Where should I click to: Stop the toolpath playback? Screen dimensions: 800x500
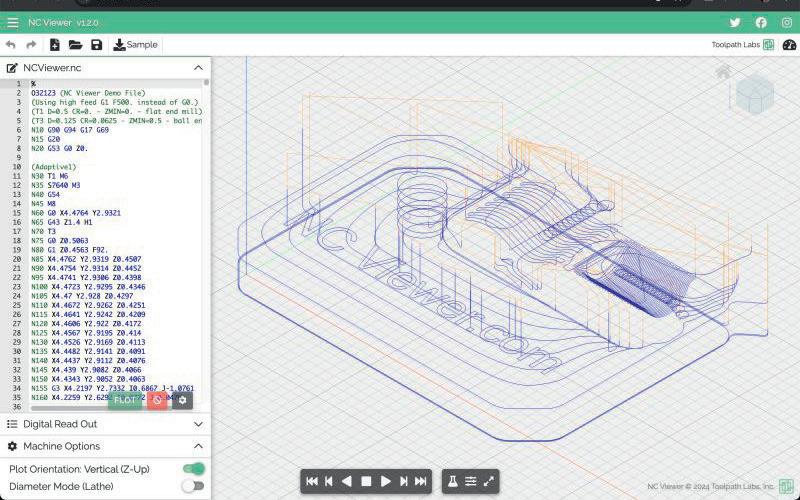(366, 481)
